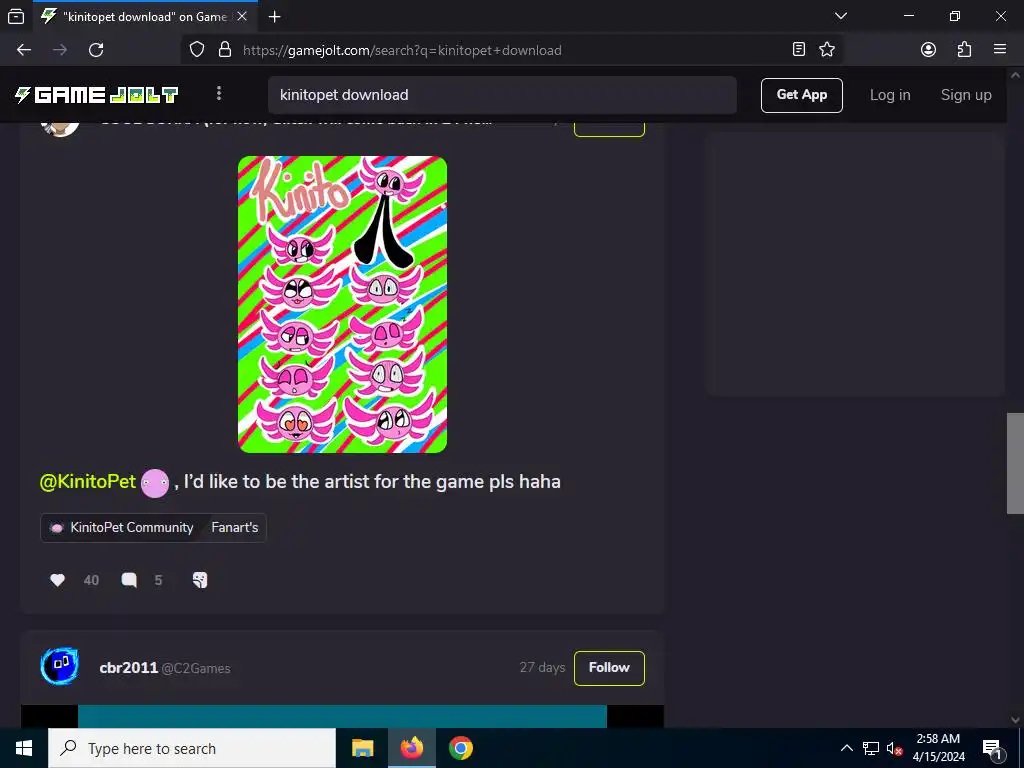Click the comment count 5
Viewport: 1024px width, 768px height.
point(158,581)
